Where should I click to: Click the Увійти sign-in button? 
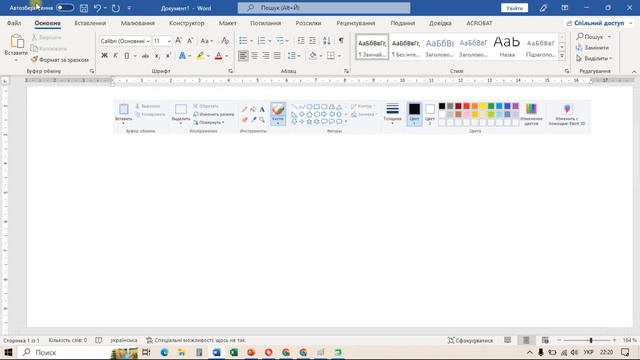tap(514, 8)
